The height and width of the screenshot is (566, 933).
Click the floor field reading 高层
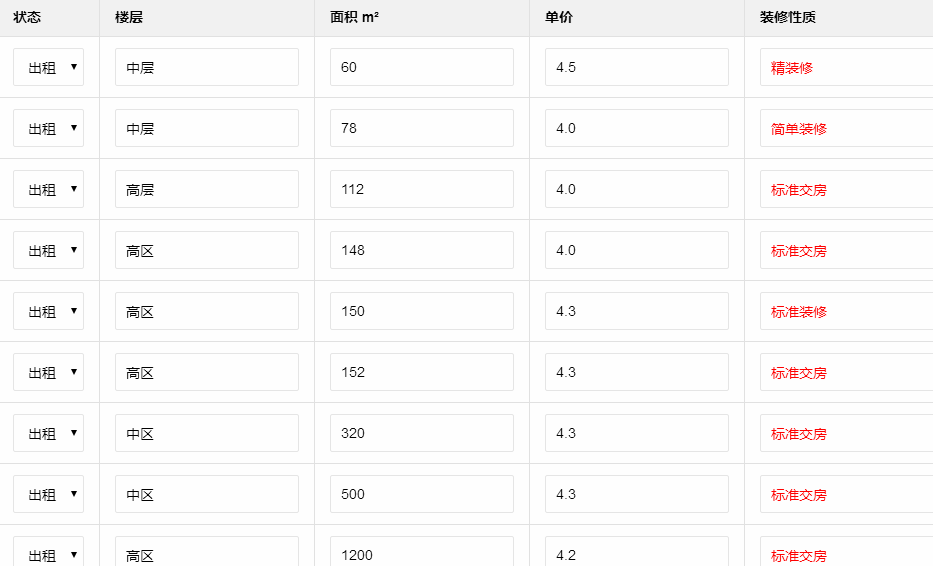coord(206,190)
